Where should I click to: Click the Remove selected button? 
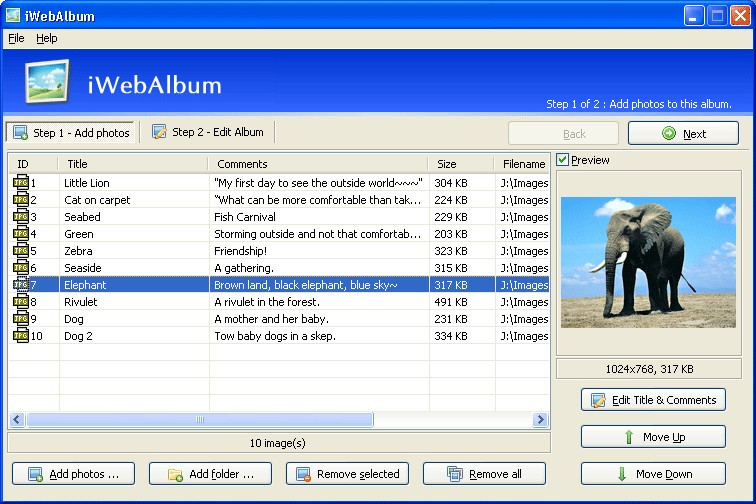[x=347, y=474]
